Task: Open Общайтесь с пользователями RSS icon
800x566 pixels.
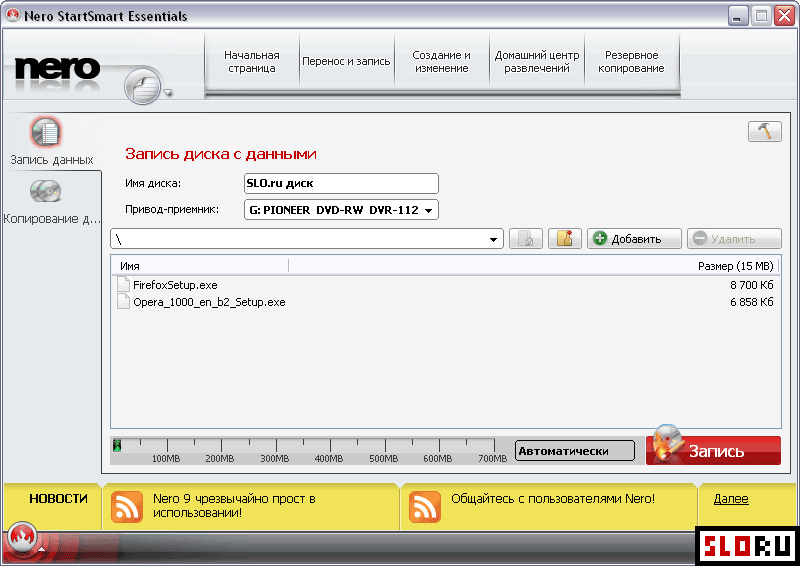Action: pos(424,506)
